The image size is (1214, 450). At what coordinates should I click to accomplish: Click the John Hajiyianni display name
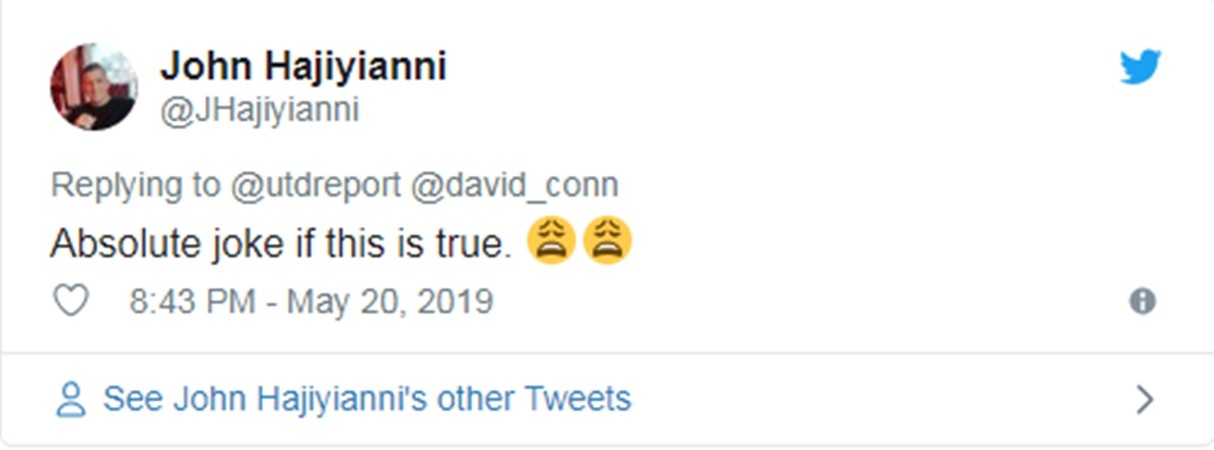303,67
